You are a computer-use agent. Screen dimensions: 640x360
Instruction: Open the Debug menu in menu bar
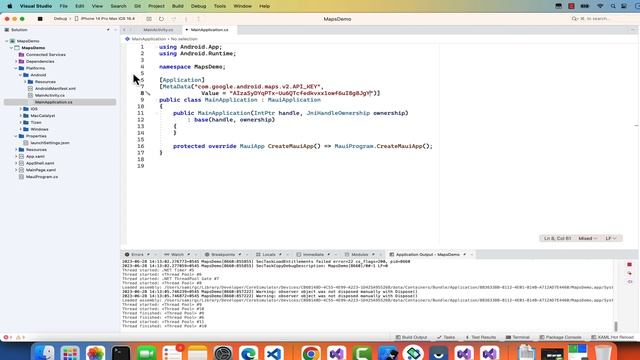199,6
